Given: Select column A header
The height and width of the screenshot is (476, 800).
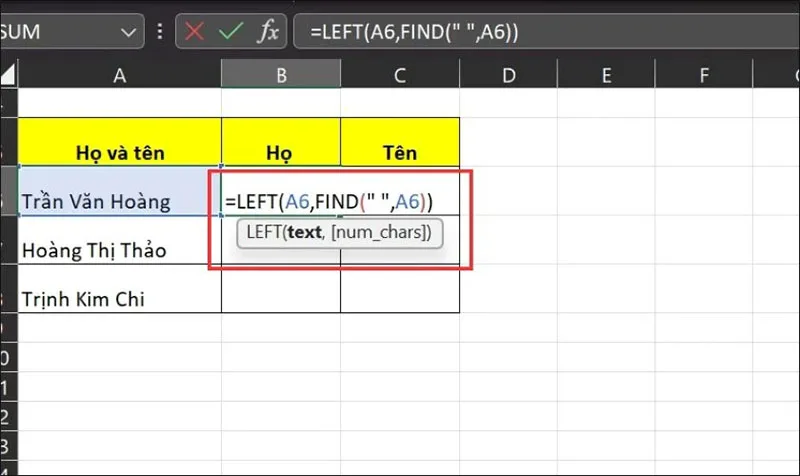Looking at the screenshot, I should tap(119, 74).
